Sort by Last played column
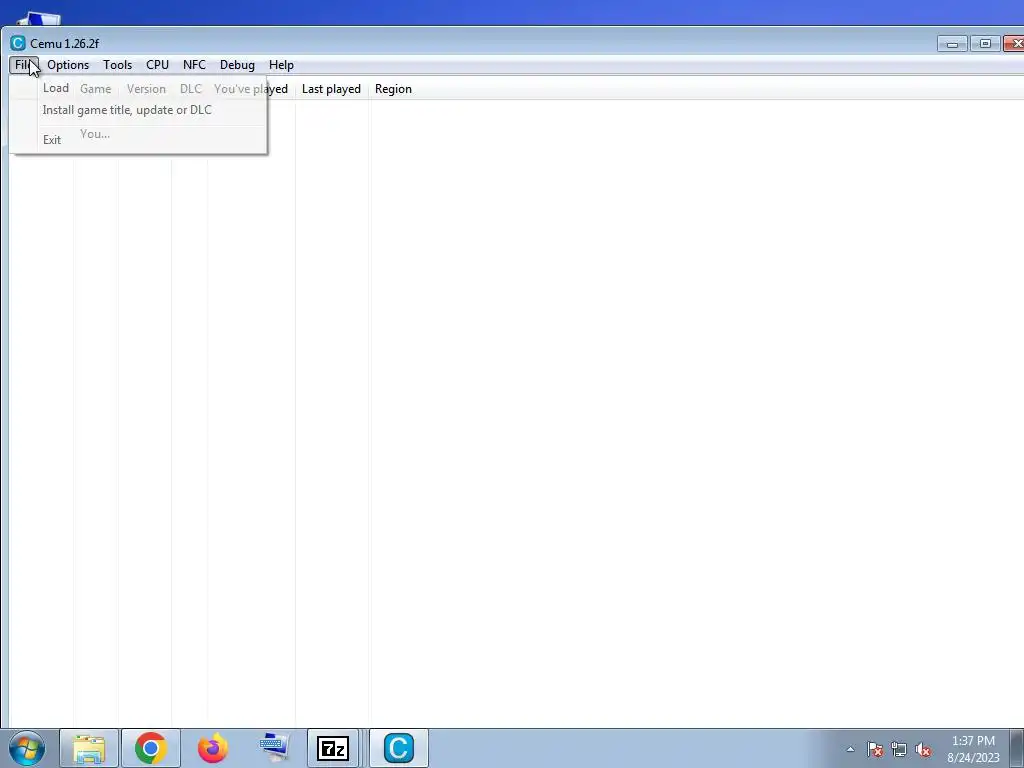Screen dimensions: 1024x768 331,89
